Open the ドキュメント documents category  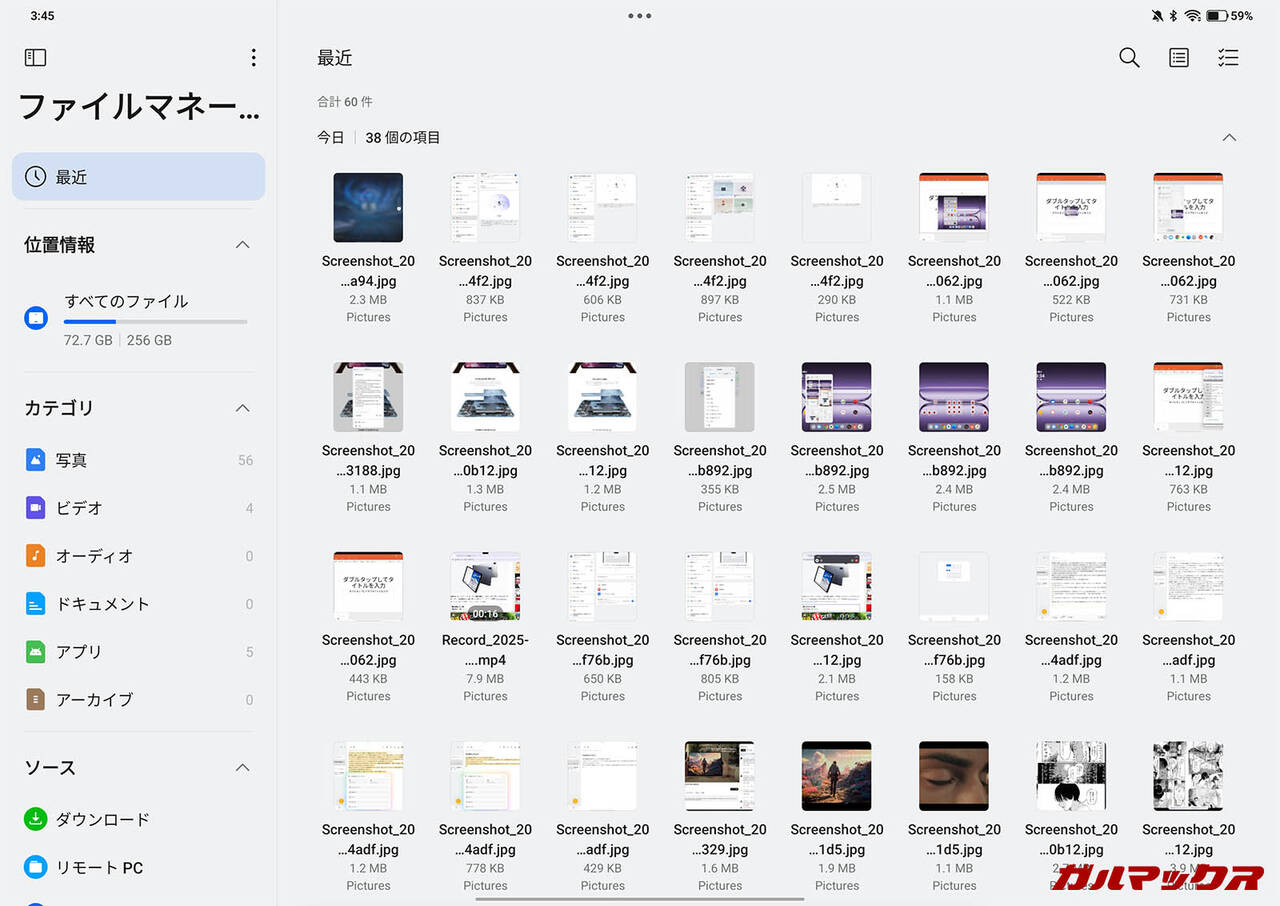[102, 604]
